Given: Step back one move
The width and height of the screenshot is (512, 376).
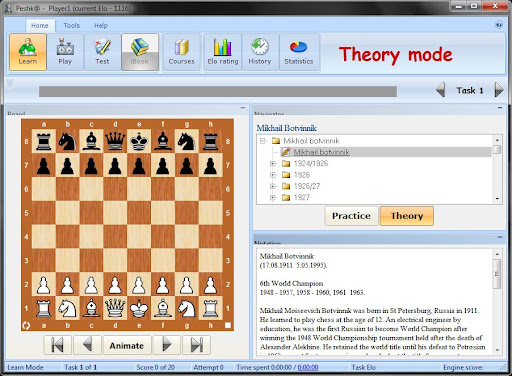Looking at the screenshot, I should tap(87, 345).
